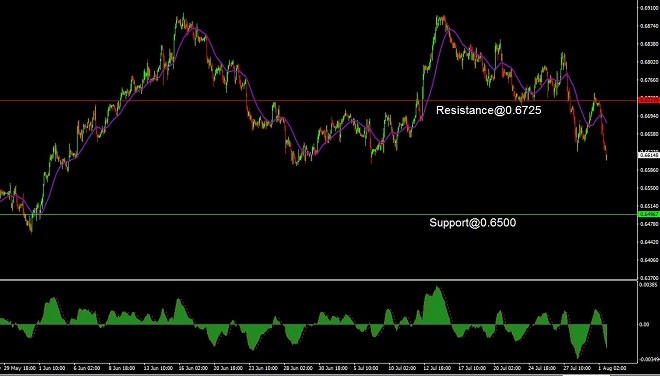Click the 13 Jun 10:00 date label
The image size is (660, 376).
[158, 368]
